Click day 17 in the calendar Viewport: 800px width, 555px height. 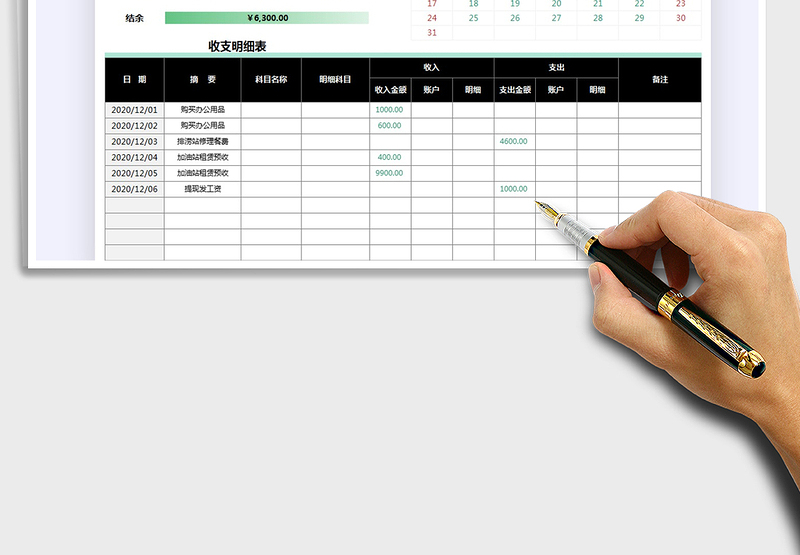pos(432,4)
